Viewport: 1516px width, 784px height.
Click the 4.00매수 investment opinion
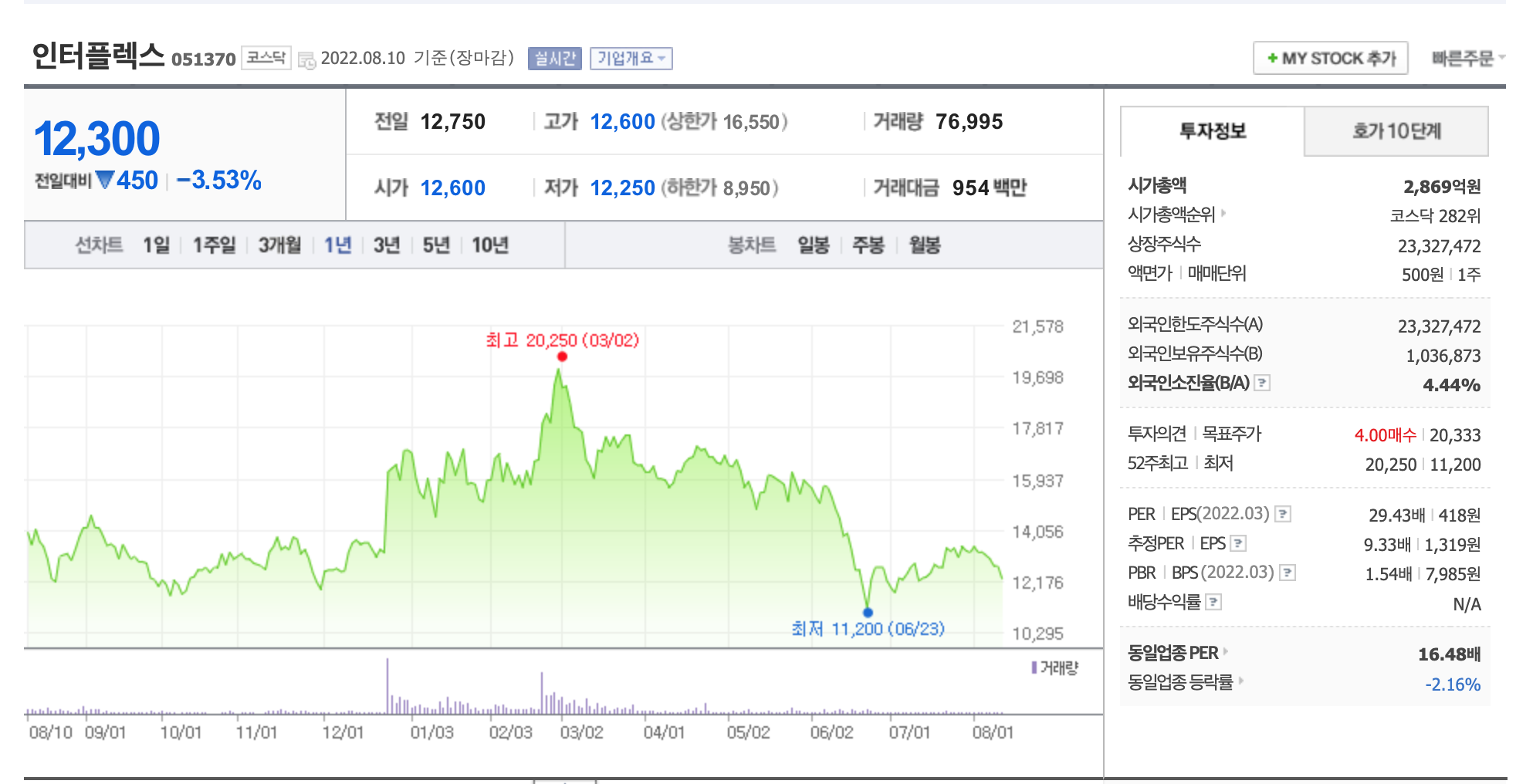pos(1386,435)
